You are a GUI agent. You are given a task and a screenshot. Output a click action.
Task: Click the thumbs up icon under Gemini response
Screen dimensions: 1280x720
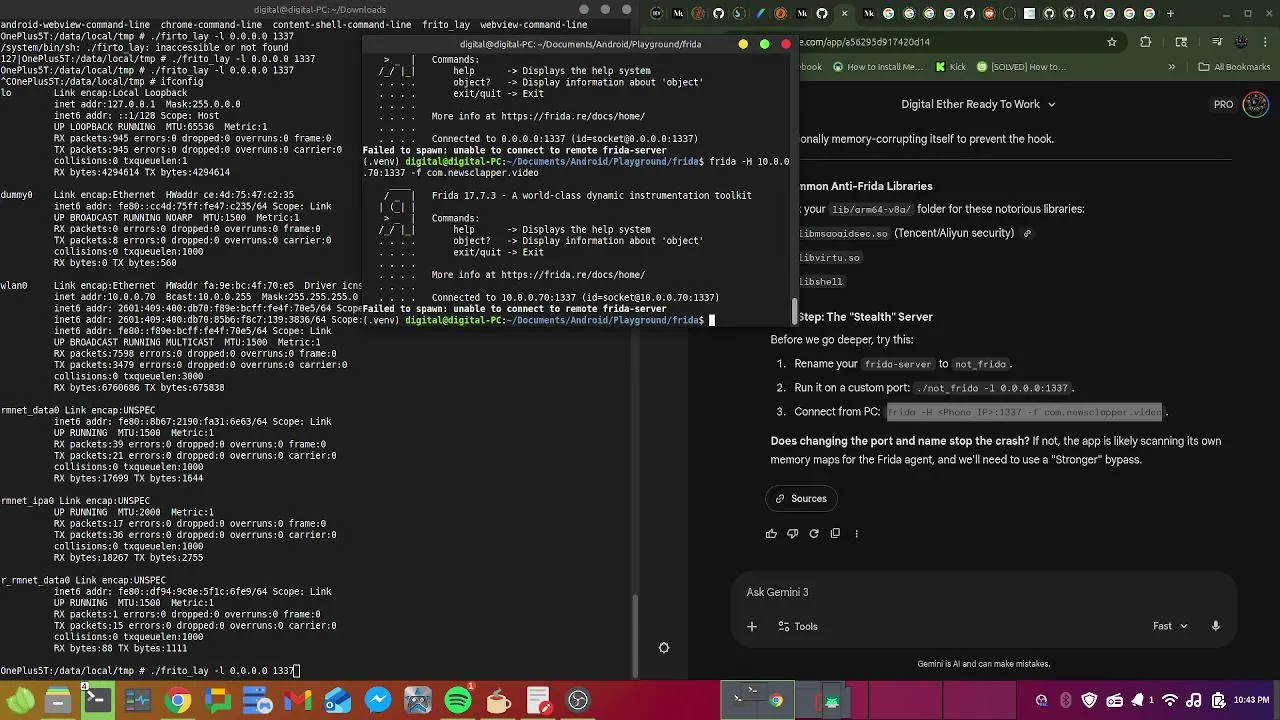click(771, 534)
